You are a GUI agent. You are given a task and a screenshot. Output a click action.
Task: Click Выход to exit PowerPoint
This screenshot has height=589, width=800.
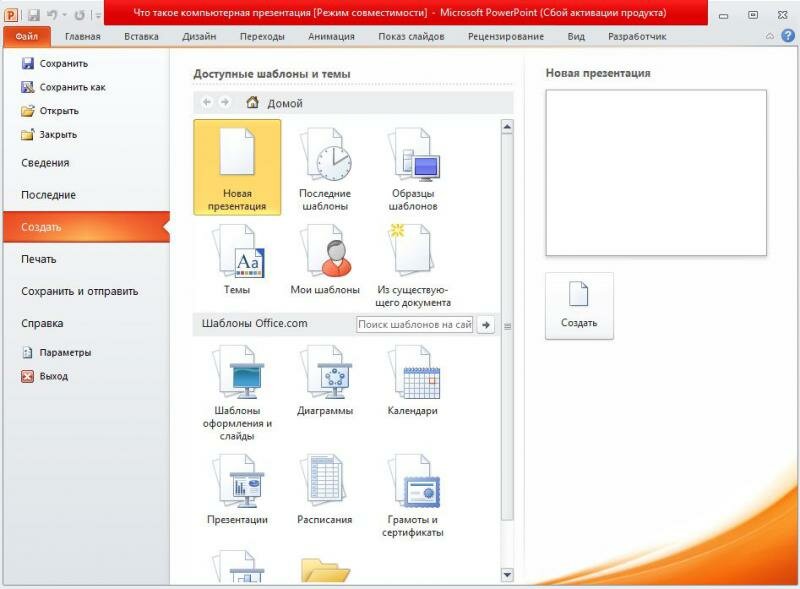pyautogui.click(x=45, y=376)
